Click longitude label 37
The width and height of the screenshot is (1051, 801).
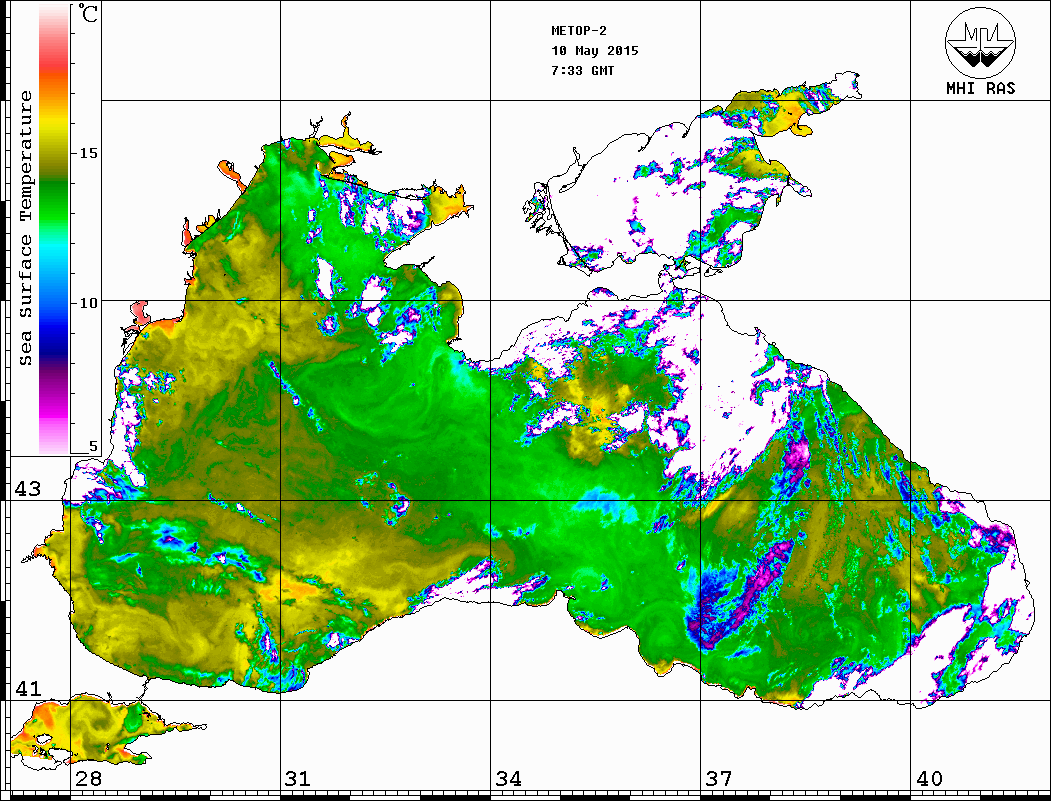(719, 779)
